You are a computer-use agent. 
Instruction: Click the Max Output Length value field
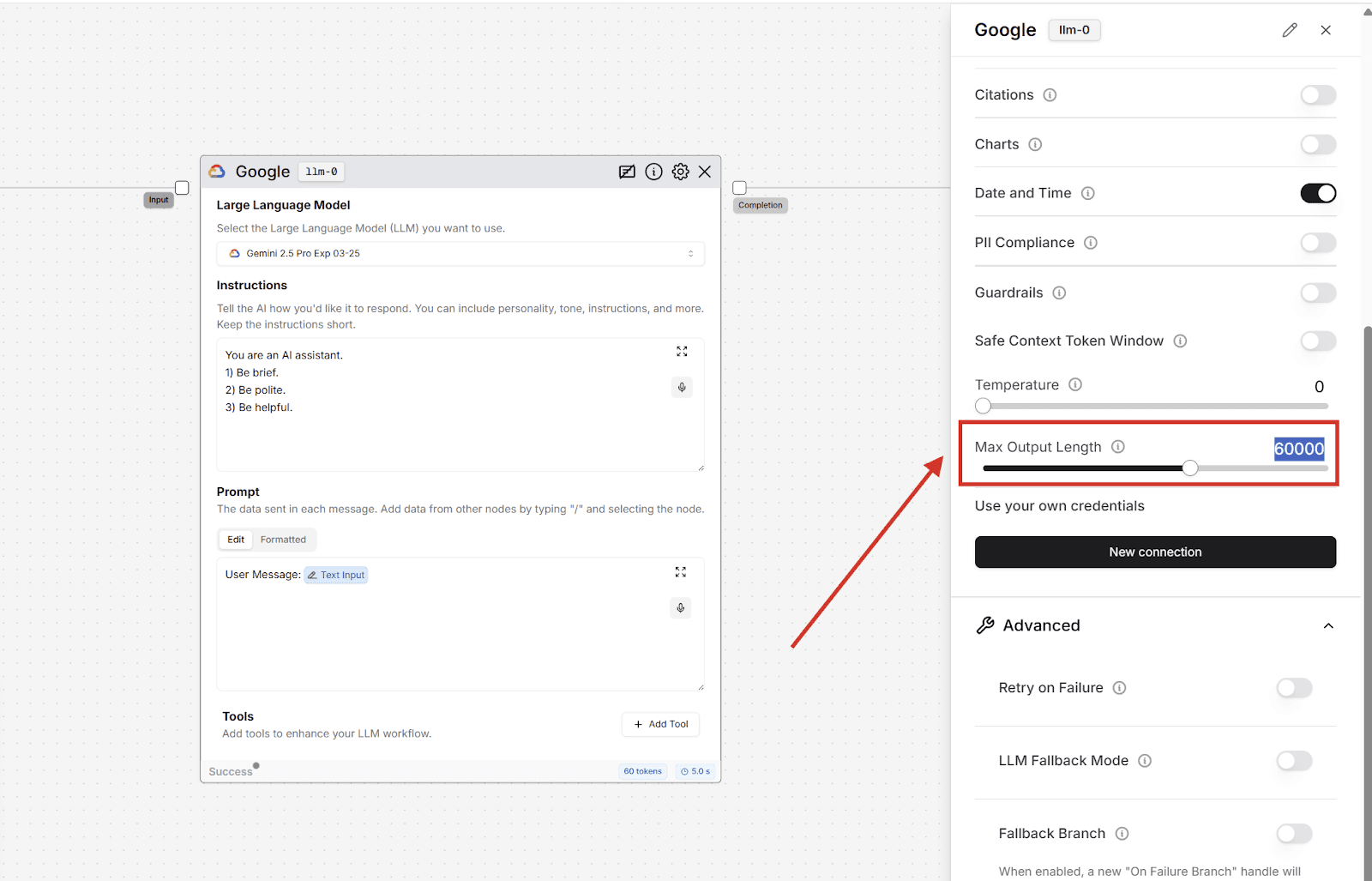pos(1299,449)
